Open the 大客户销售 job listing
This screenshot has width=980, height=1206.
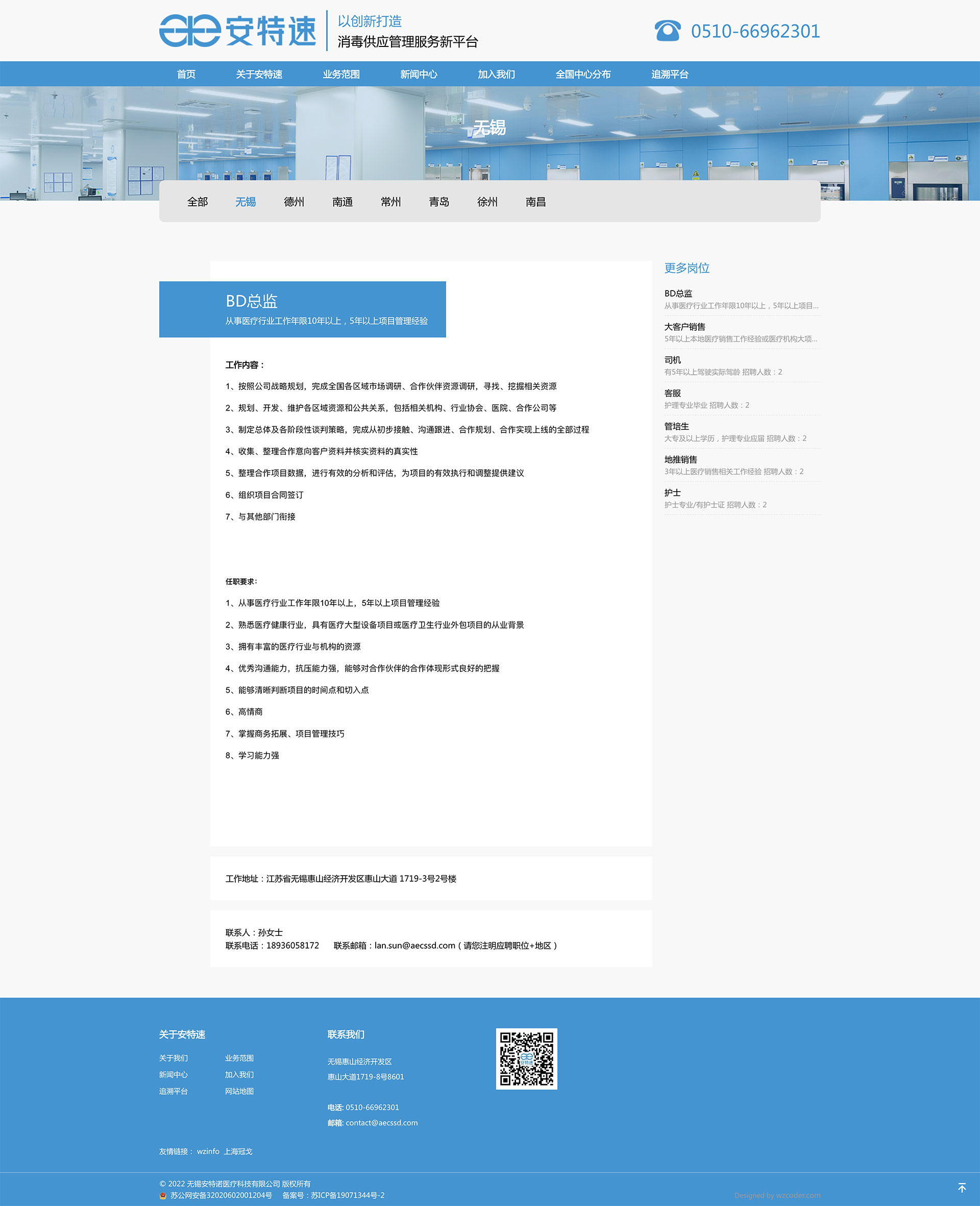(685, 327)
